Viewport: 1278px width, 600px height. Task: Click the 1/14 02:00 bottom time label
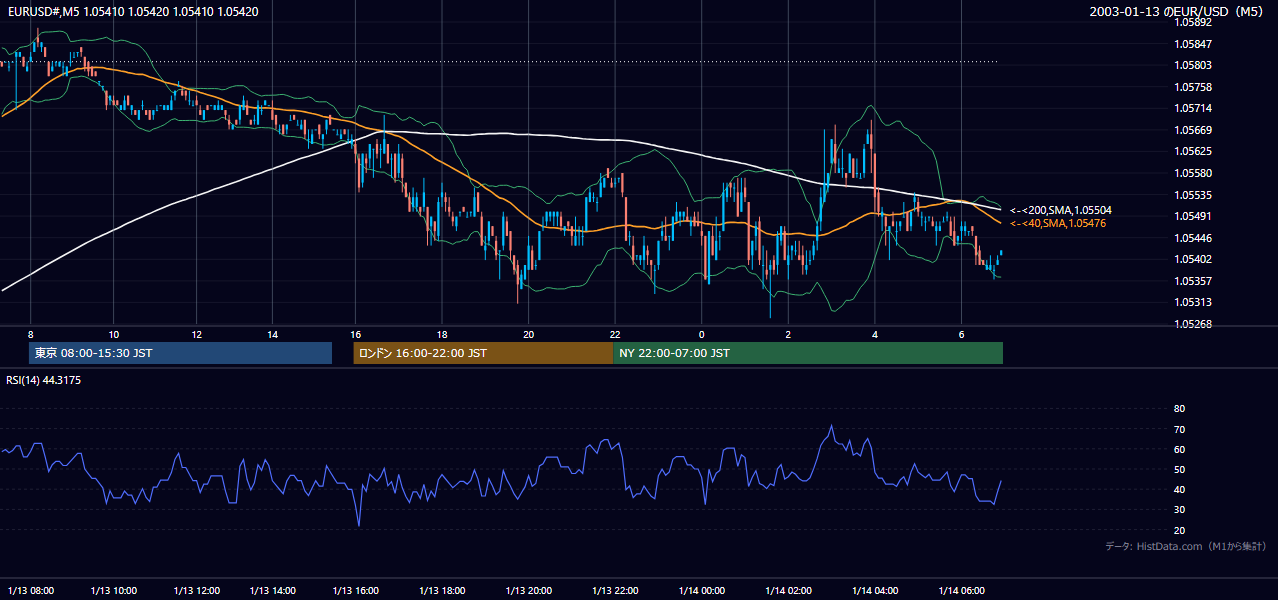pyautogui.click(x=788, y=590)
